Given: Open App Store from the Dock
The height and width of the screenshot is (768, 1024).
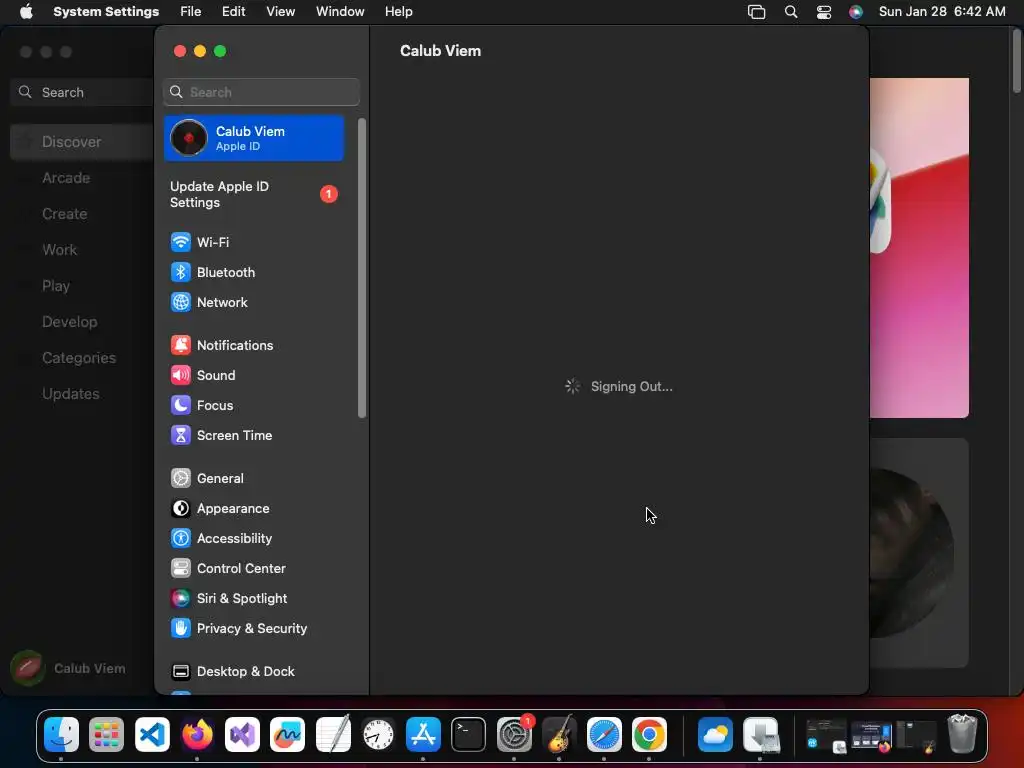Looking at the screenshot, I should pos(423,735).
